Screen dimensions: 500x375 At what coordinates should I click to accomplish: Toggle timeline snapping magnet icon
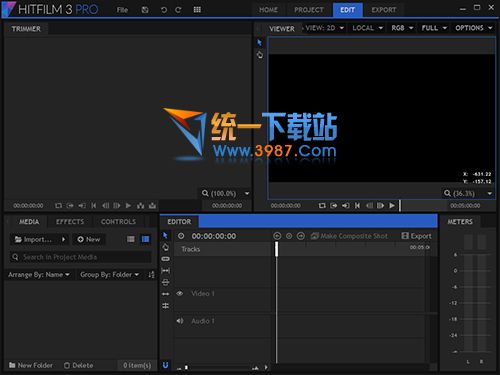[x=165, y=365]
